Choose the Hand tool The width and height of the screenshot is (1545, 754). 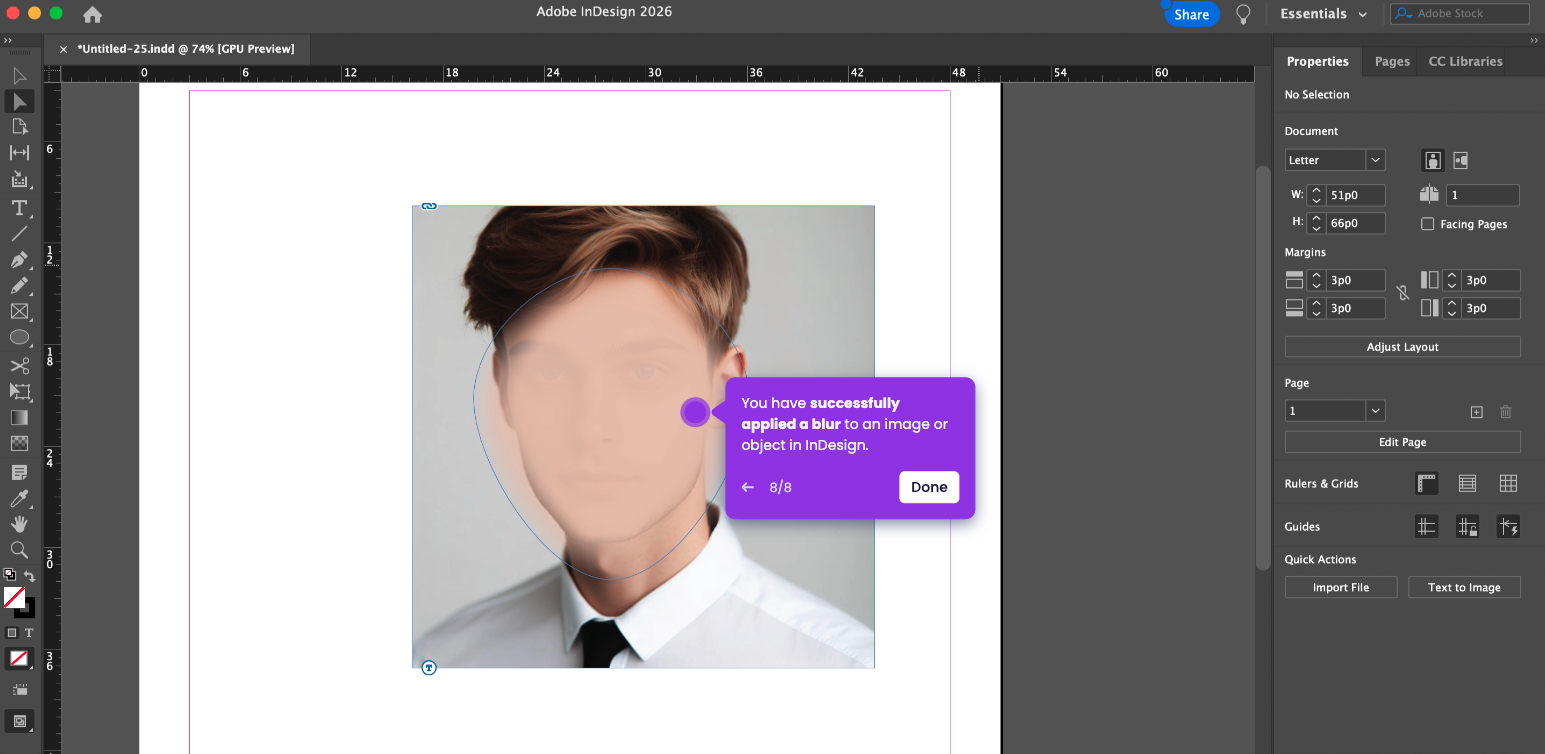pos(18,524)
